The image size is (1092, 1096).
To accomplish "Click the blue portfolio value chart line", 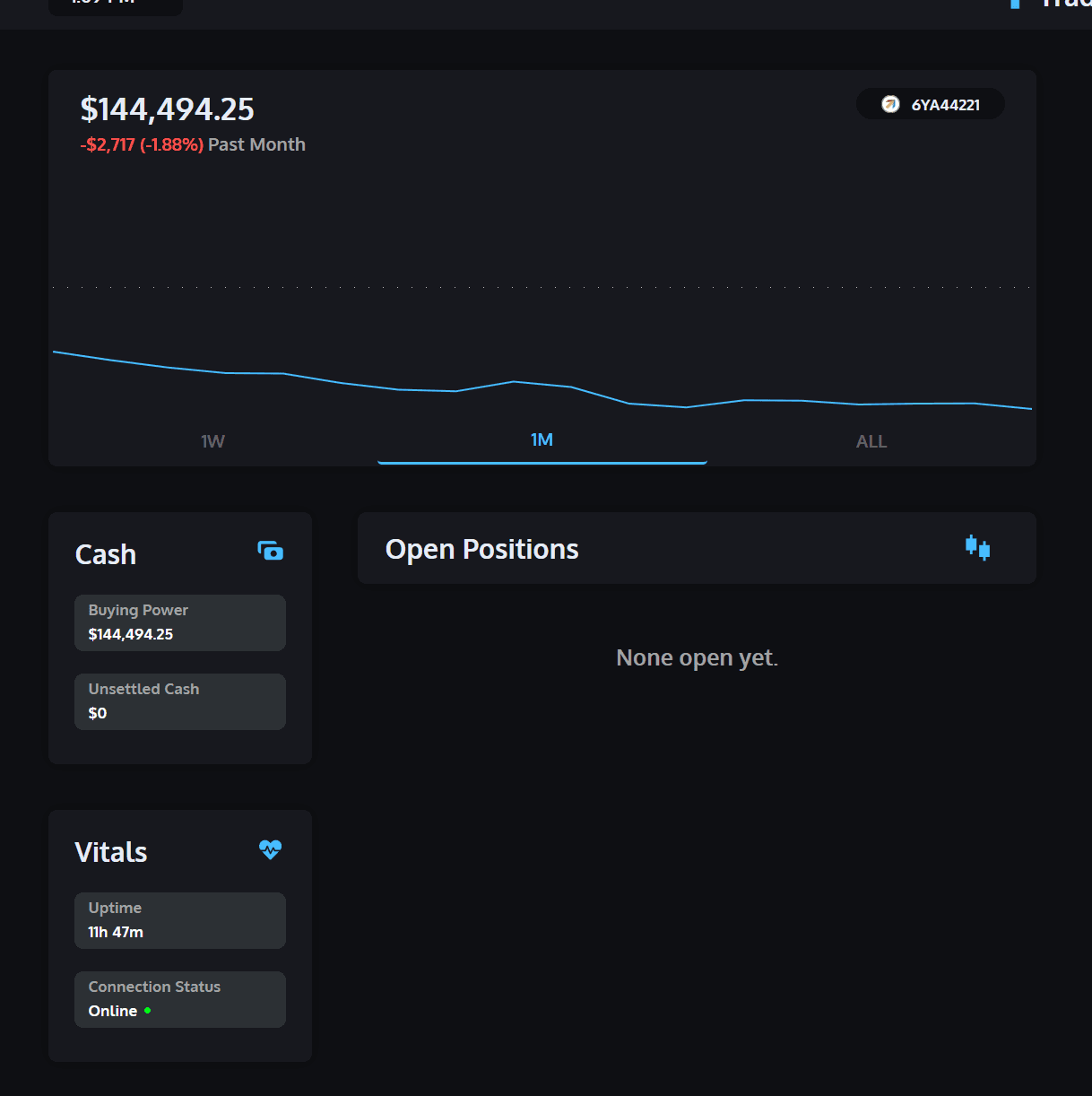I will (x=514, y=382).
